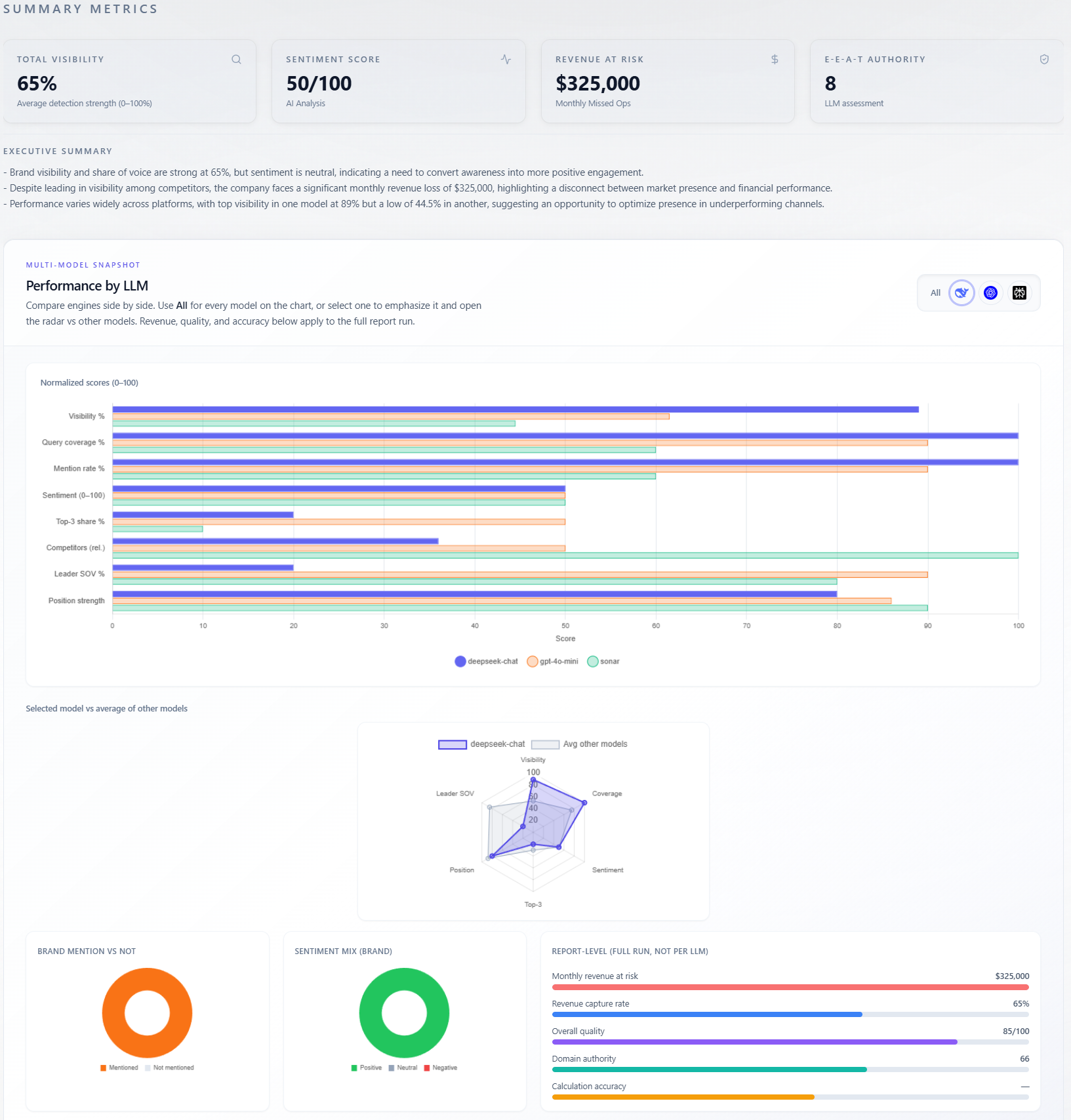Select the DeepSeek whale model icon
Screen dimensions: 1071x1120
(961, 293)
